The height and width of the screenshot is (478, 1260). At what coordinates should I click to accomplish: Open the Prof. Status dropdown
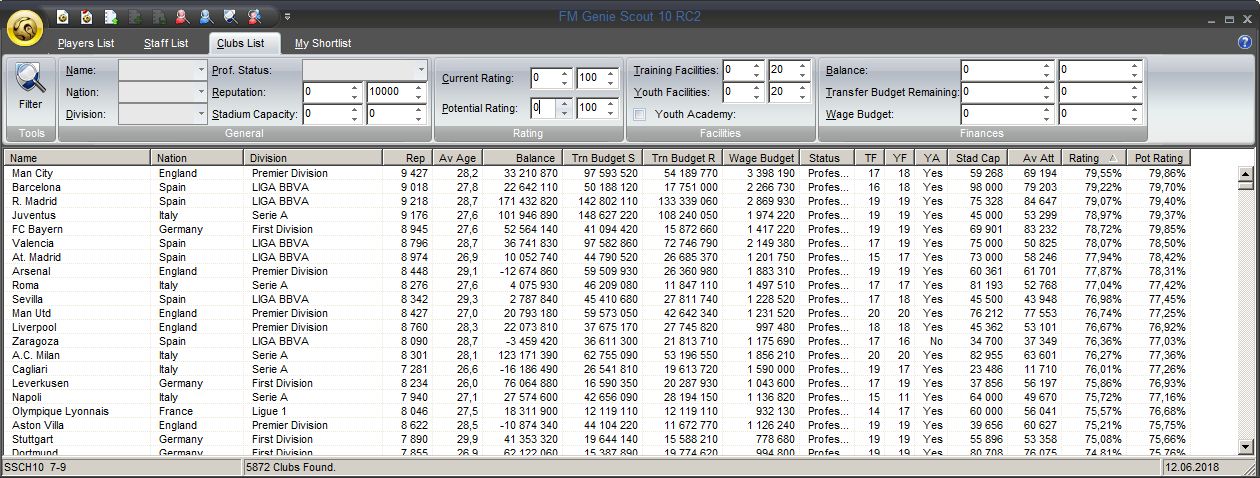(421, 70)
